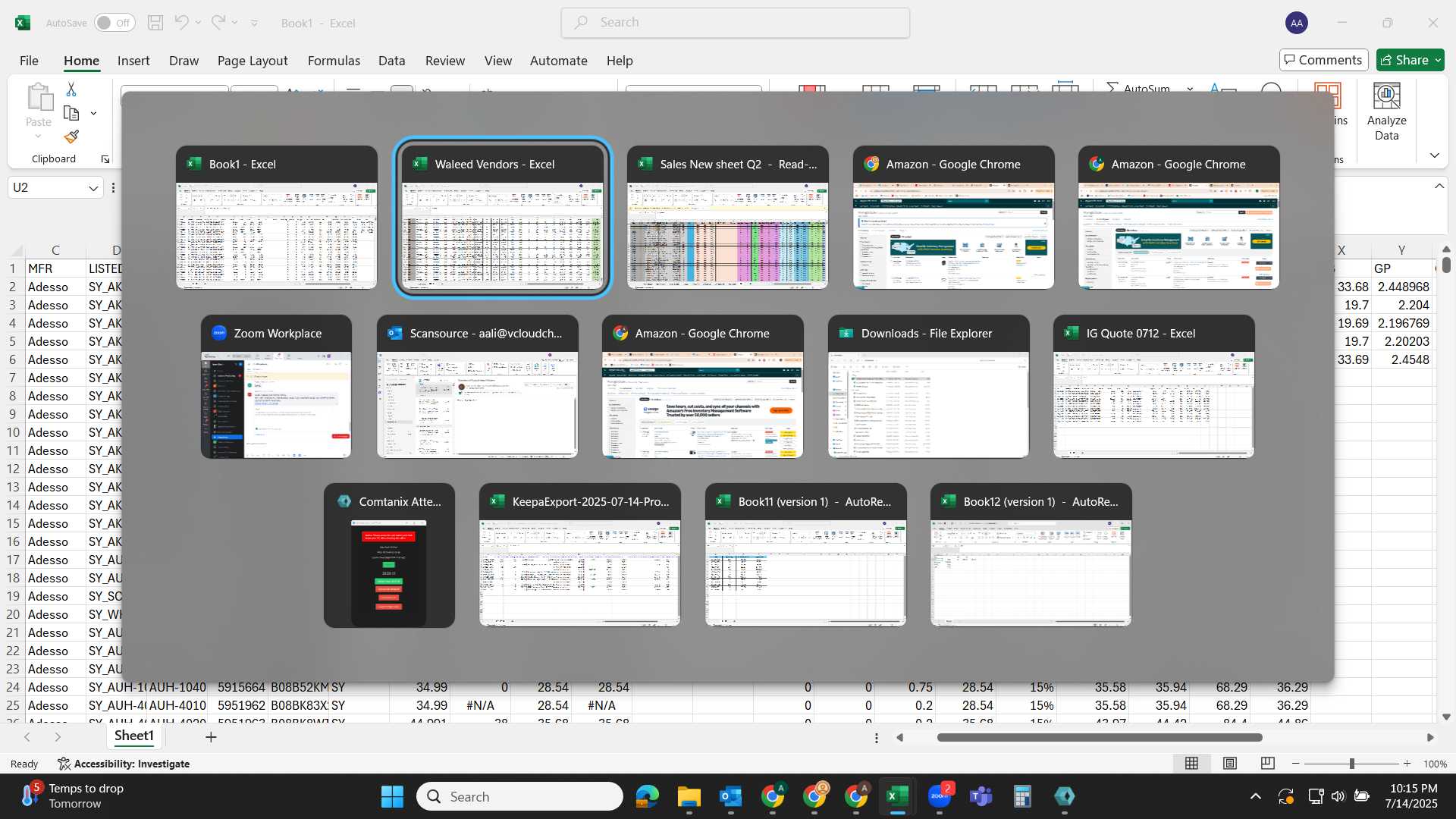Click the Share button
Screen dimensions: 1456x819
coord(1410,60)
